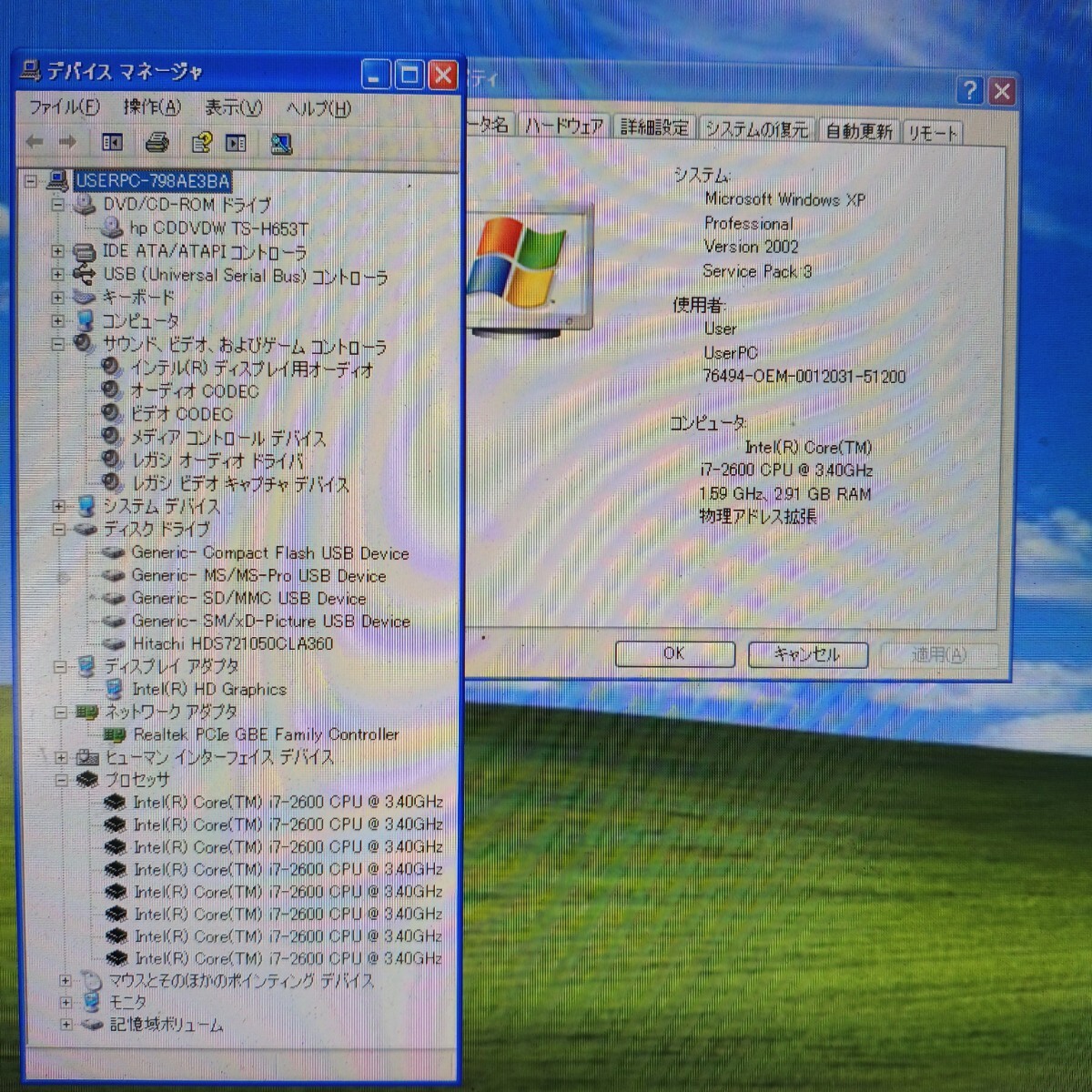Expand the 記憶域ボリューム node
The height and width of the screenshot is (1092, 1092).
pos(66,1025)
